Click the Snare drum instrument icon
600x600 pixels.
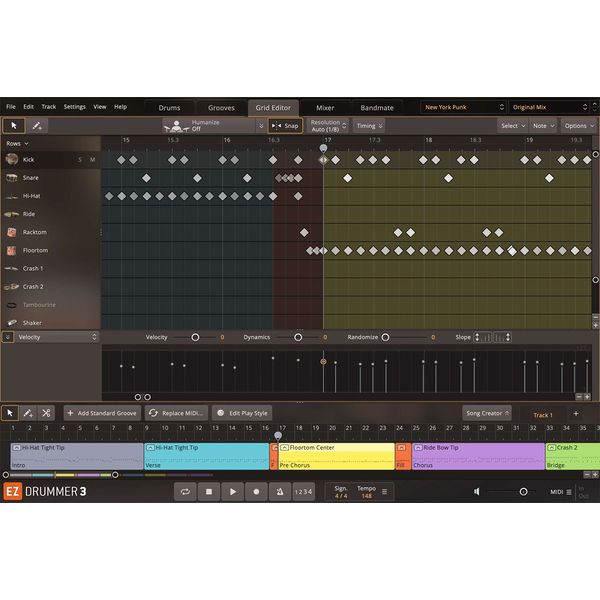tap(12, 178)
